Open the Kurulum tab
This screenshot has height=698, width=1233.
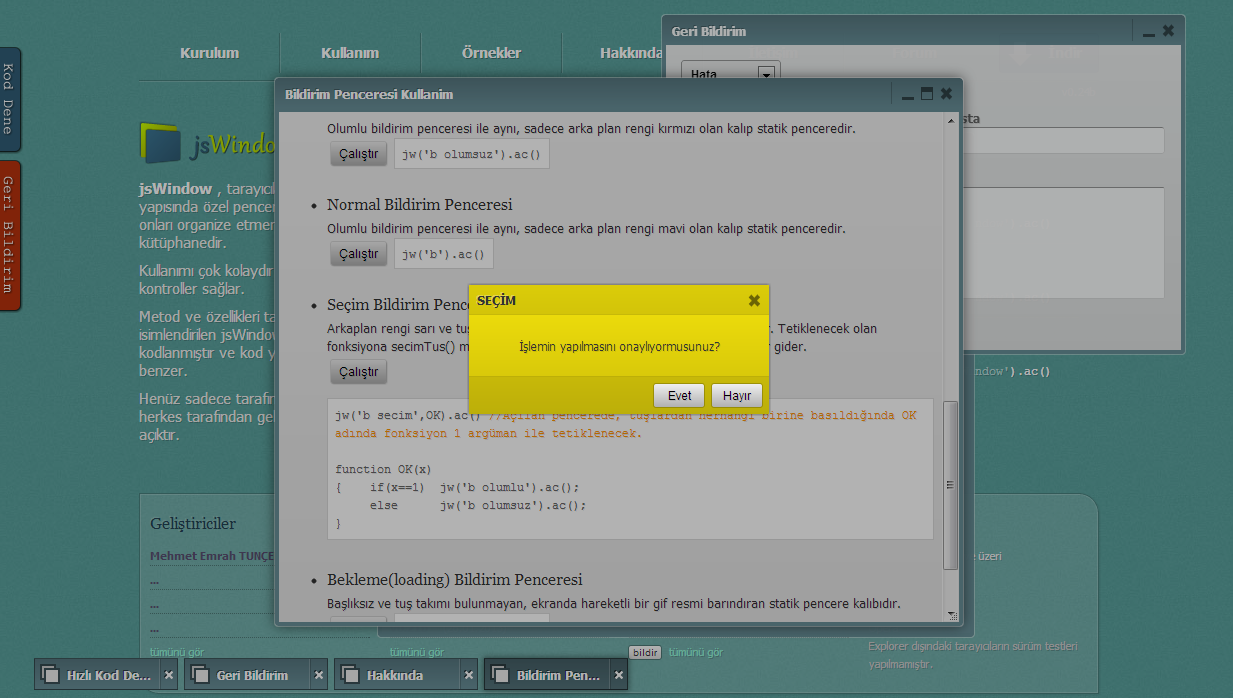coord(207,53)
